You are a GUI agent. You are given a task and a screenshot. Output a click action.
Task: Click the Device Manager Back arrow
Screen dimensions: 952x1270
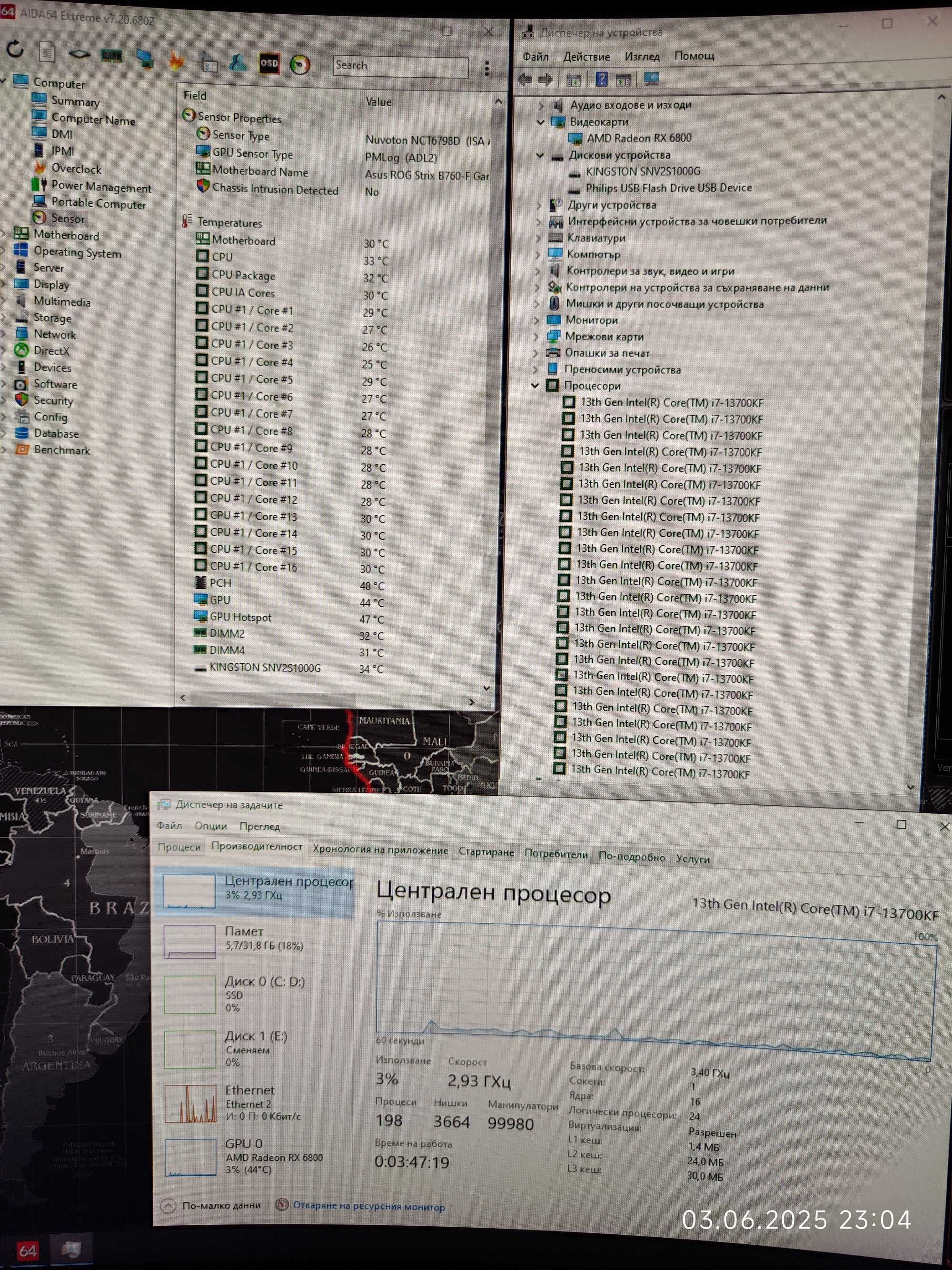(x=525, y=79)
